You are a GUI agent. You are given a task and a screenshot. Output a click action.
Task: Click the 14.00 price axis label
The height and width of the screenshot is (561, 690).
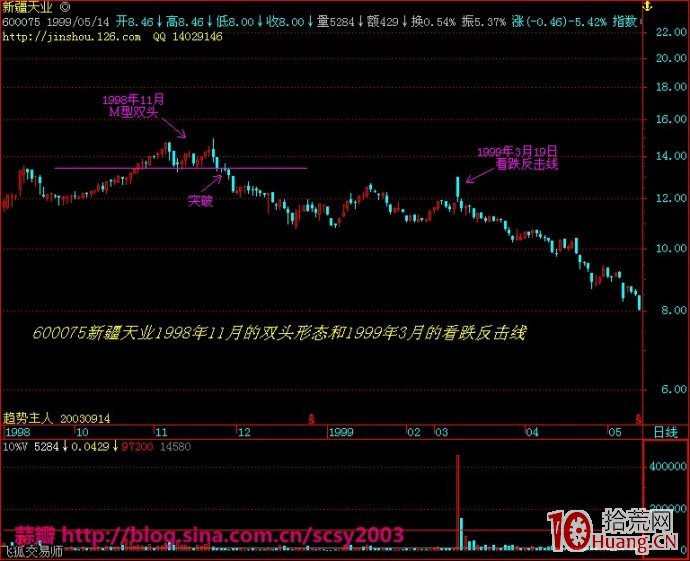coord(671,156)
